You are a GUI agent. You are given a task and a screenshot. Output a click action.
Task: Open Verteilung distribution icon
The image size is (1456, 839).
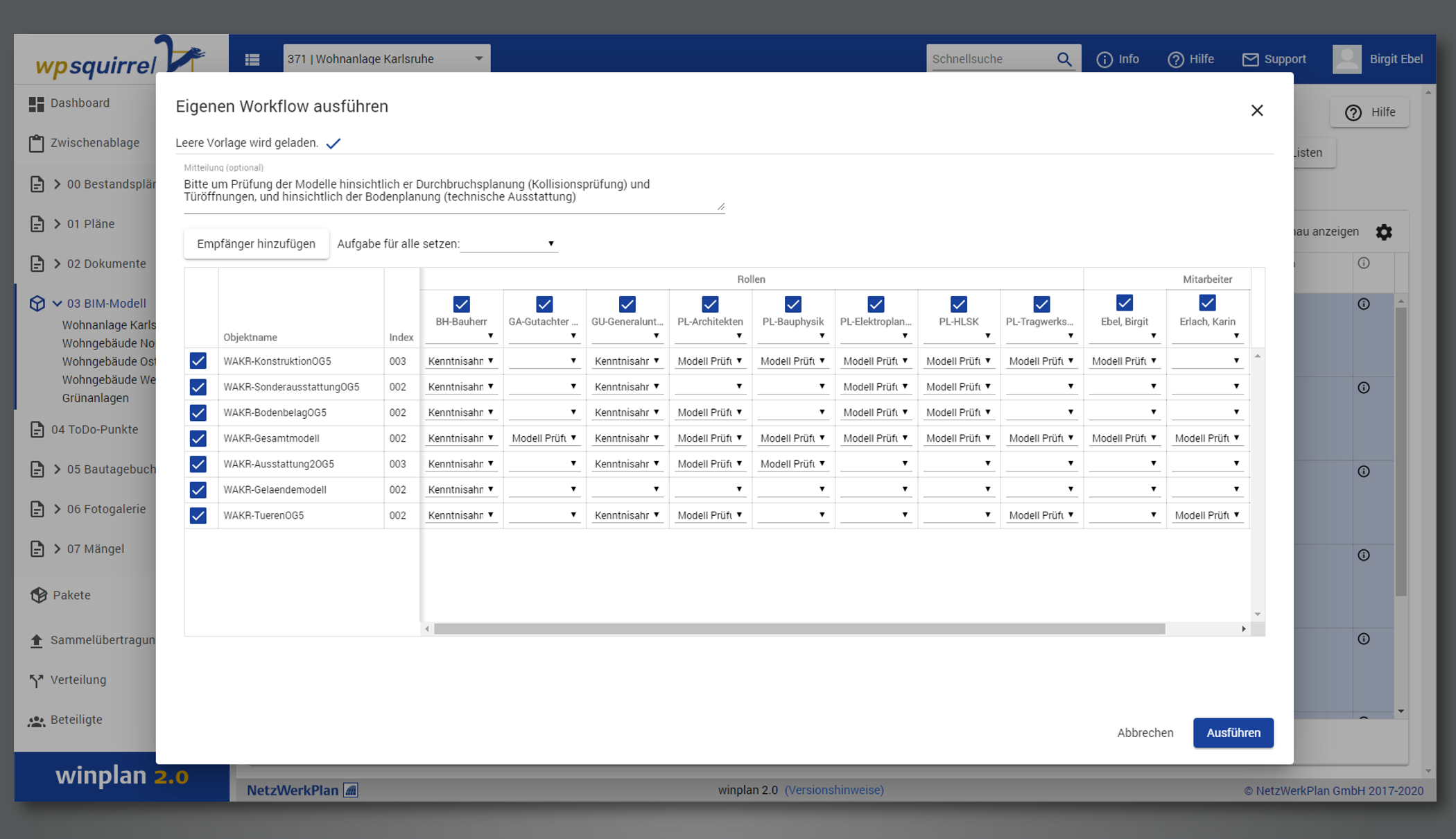point(36,680)
